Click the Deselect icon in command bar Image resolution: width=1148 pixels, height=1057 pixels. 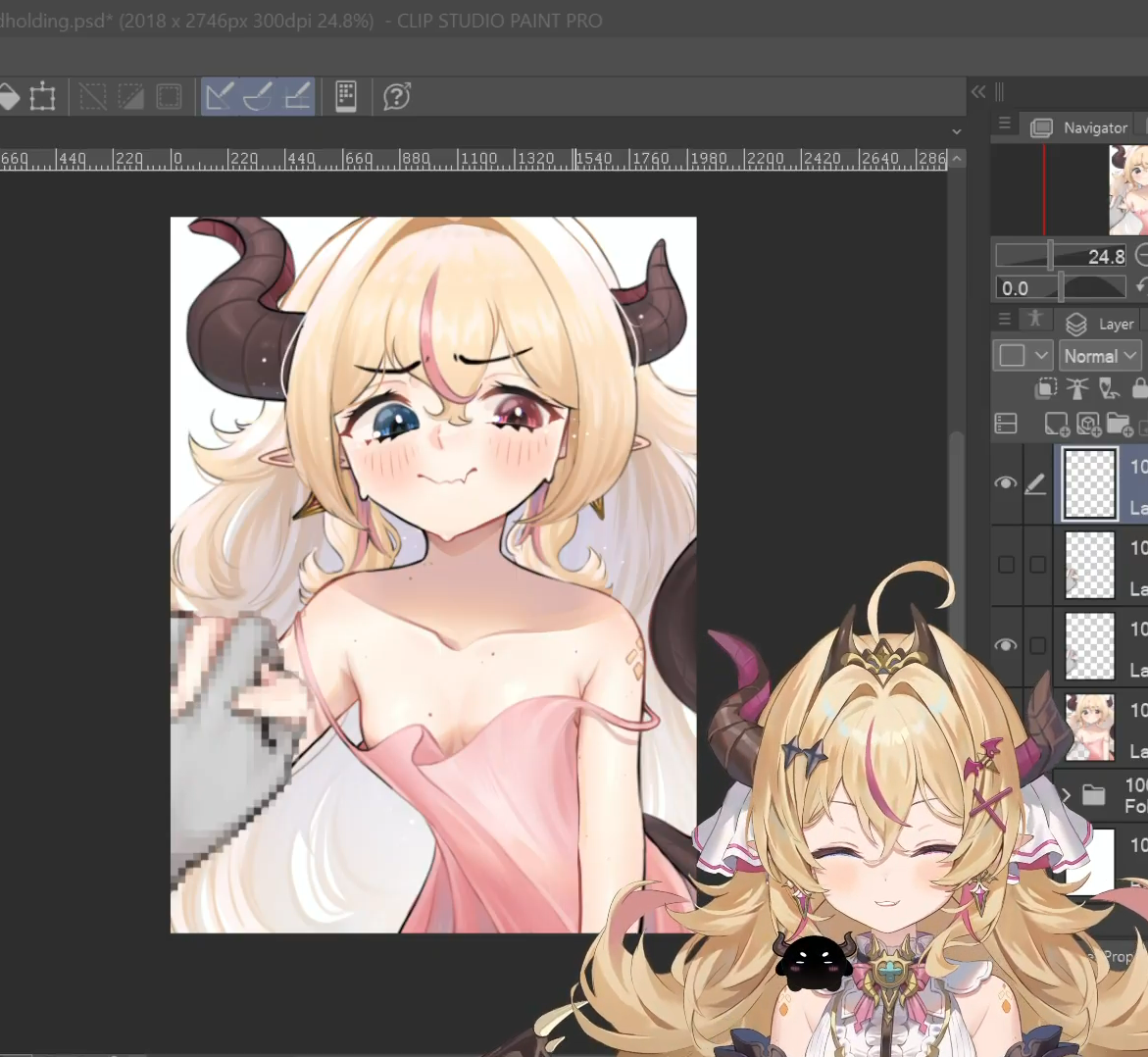coord(93,97)
